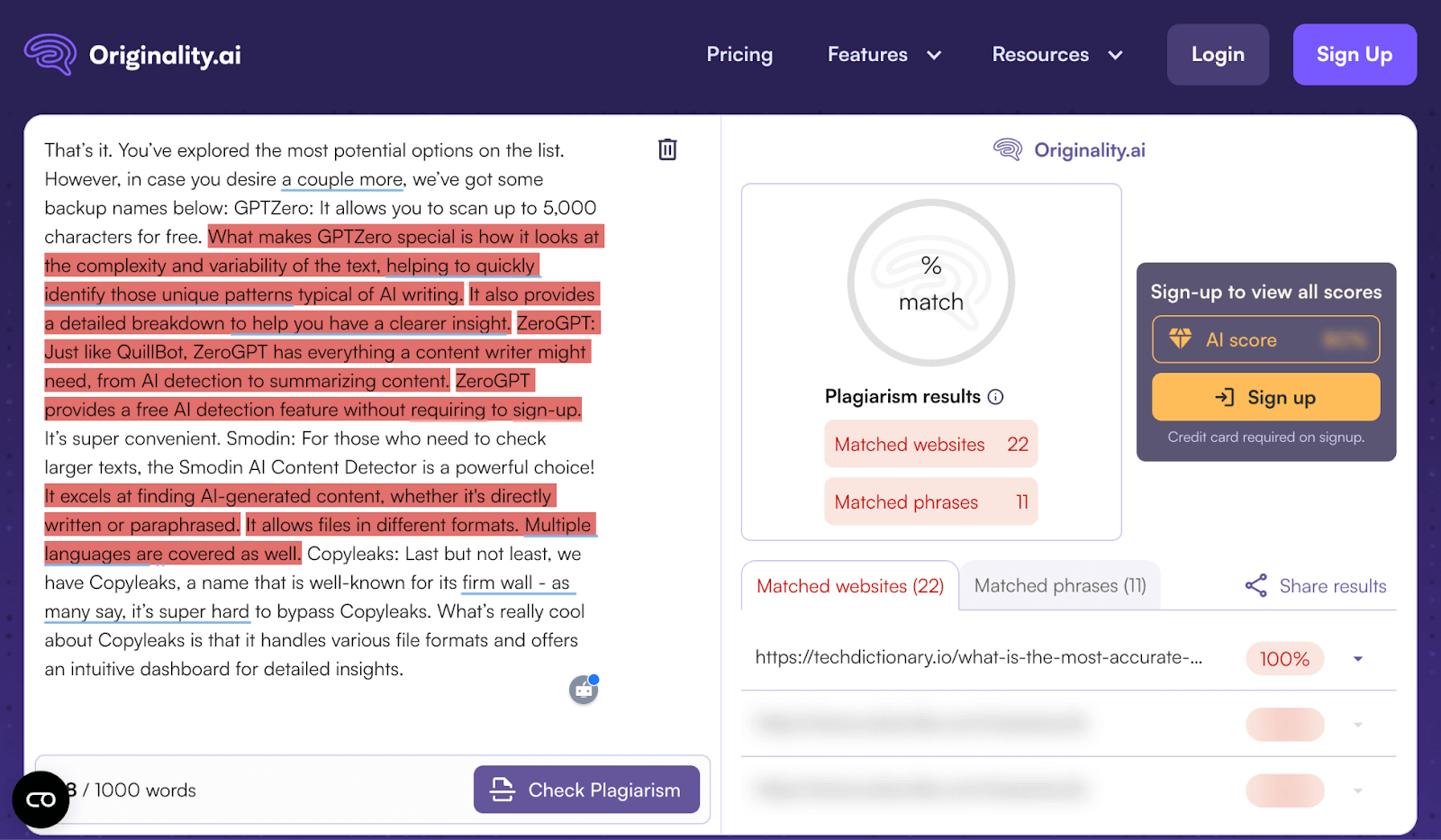This screenshot has width=1441, height=840.
Task: Click the Check Plagiarism button
Action: pyautogui.click(x=586, y=790)
